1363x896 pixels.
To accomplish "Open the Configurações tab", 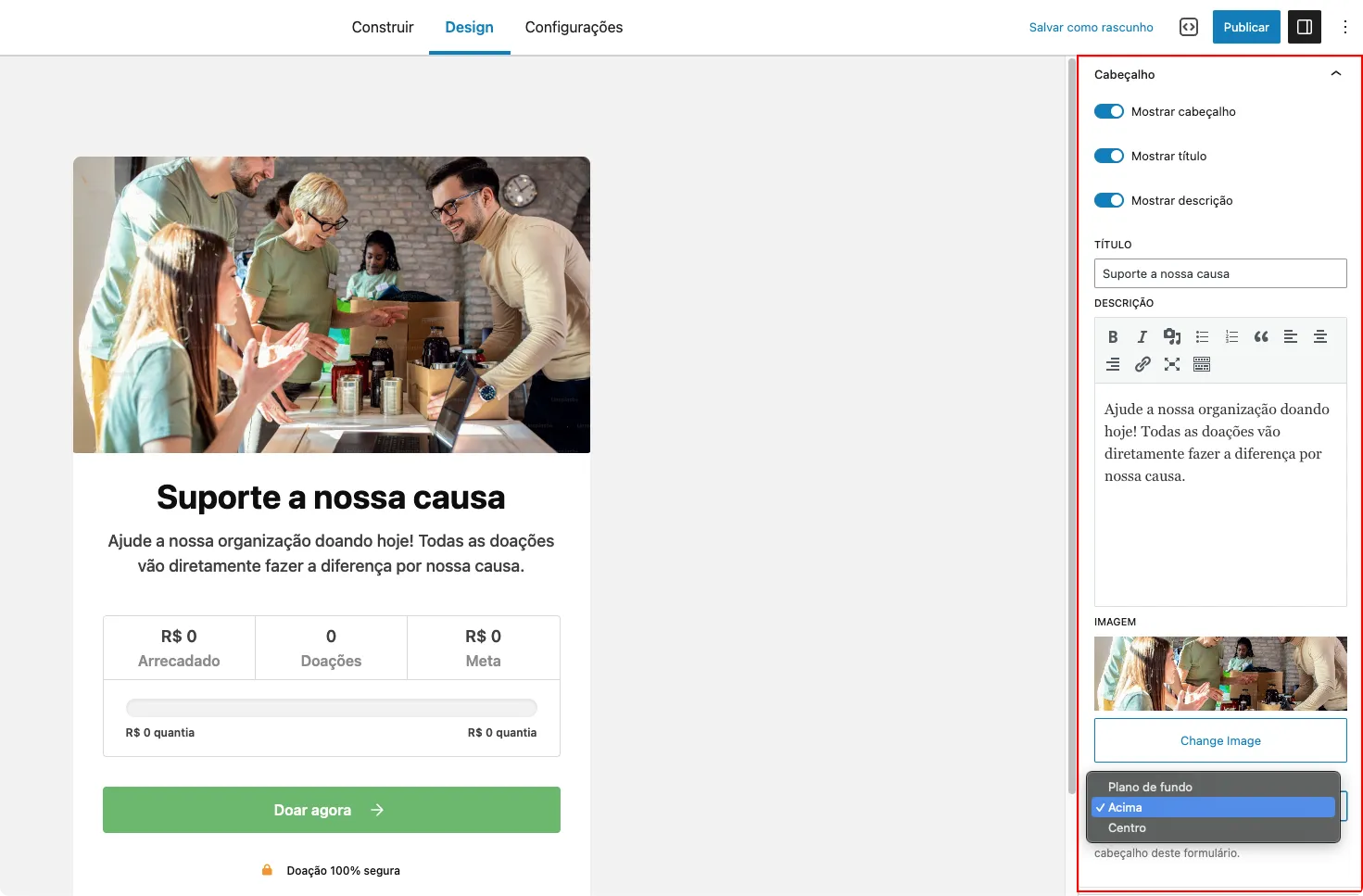I will [574, 27].
